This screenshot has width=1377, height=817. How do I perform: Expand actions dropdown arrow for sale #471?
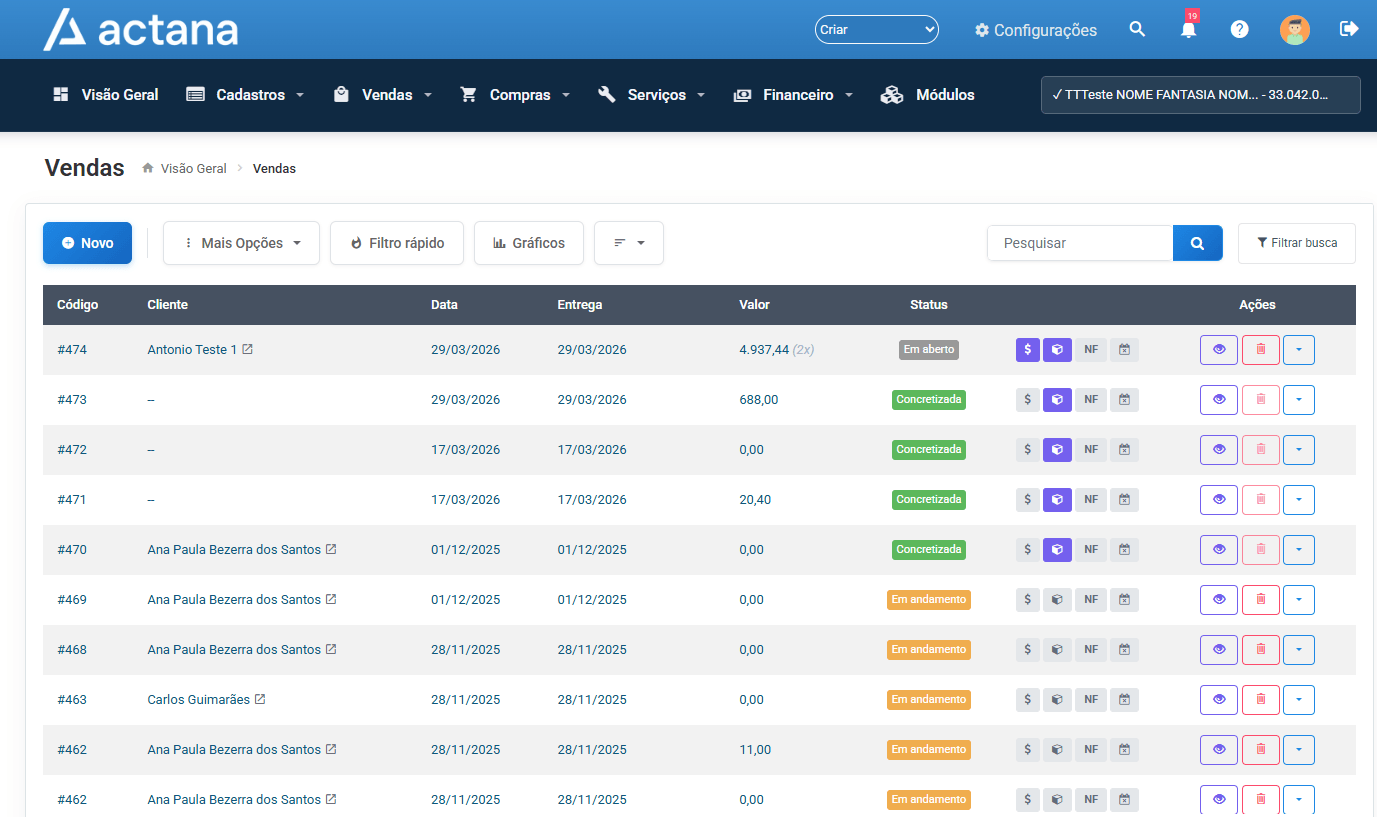(1299, 500)
